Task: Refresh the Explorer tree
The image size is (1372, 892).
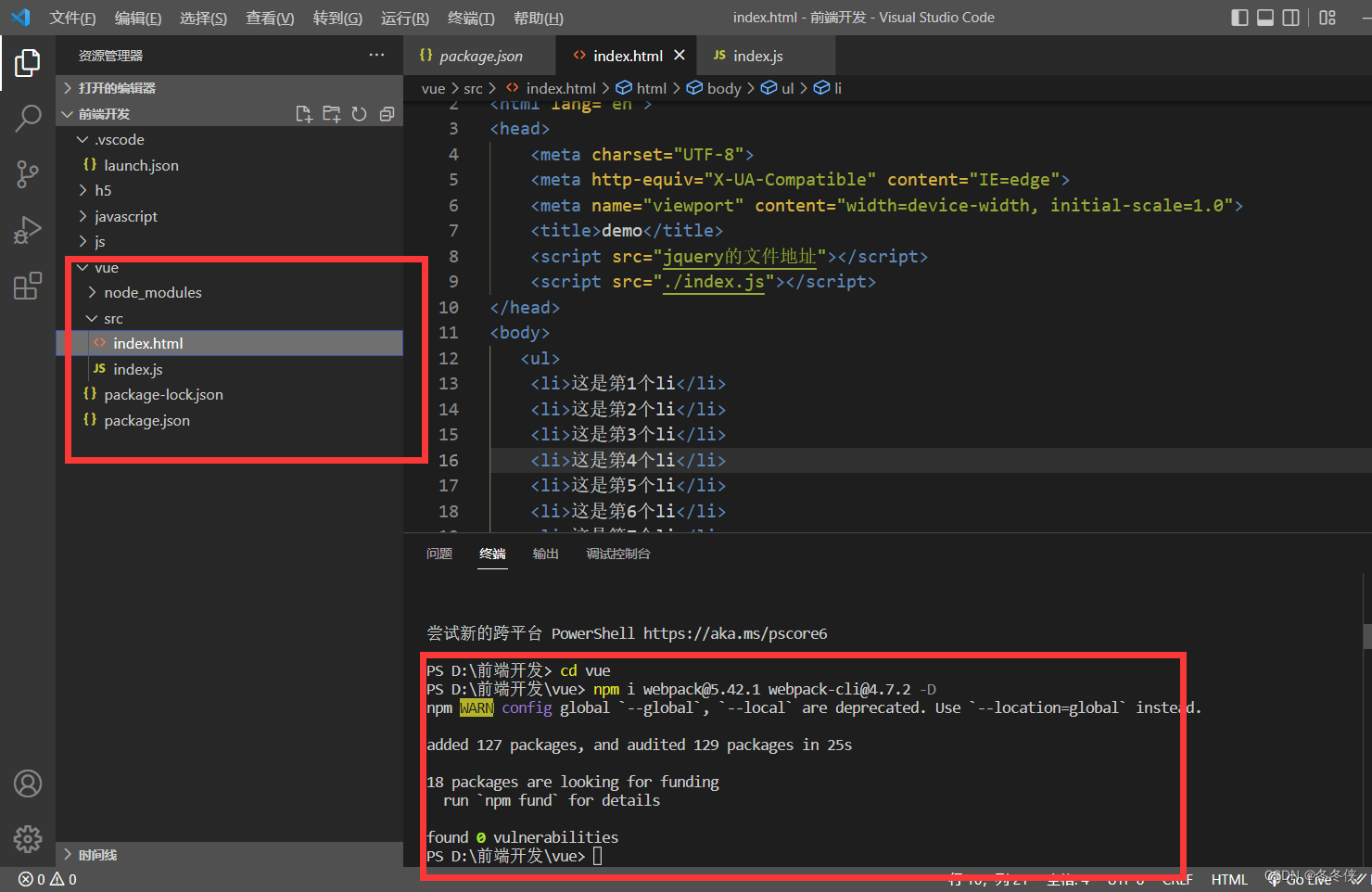Action: coord(360,113)
